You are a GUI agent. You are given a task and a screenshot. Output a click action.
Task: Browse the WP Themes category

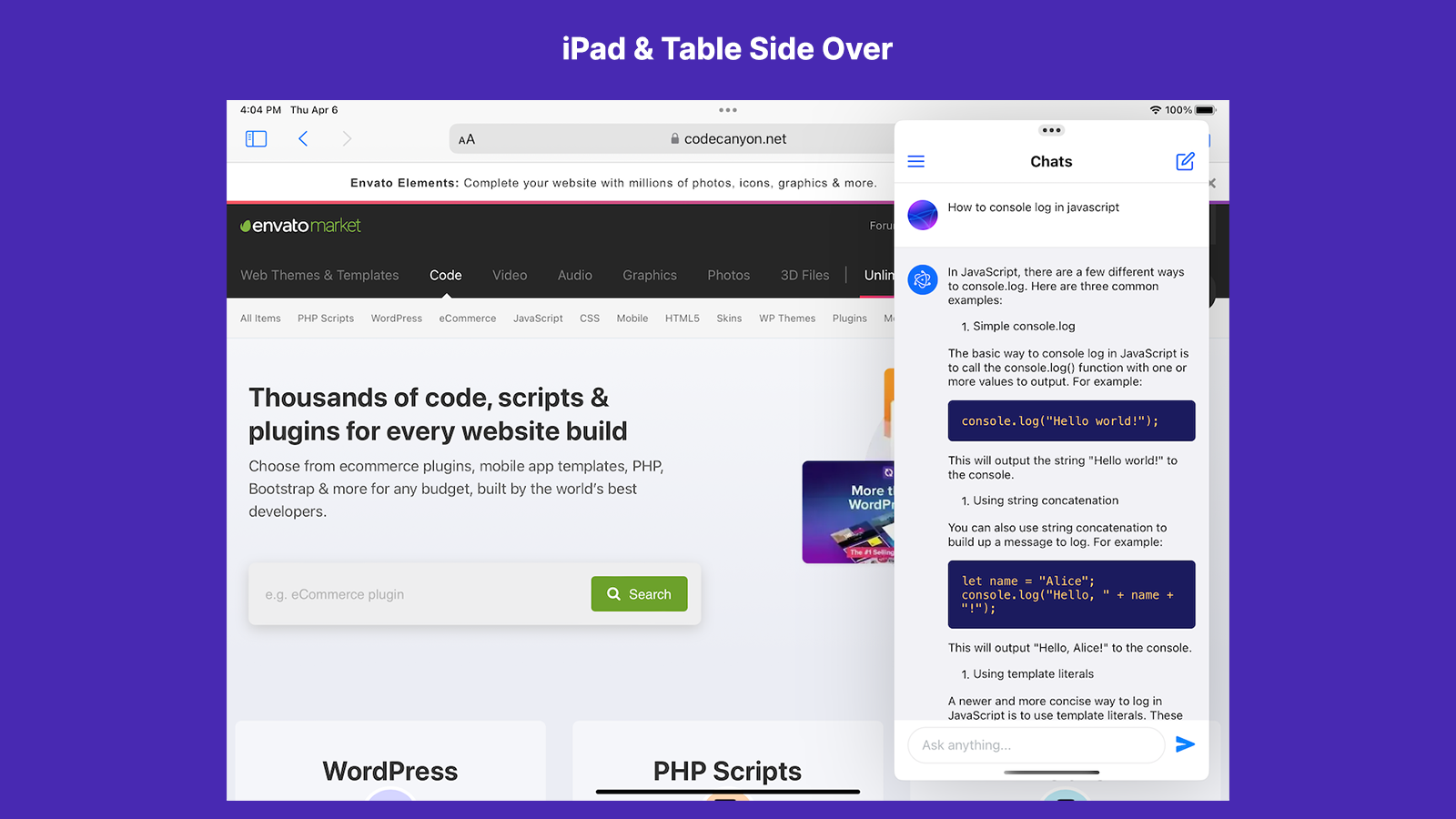point(787,318)
